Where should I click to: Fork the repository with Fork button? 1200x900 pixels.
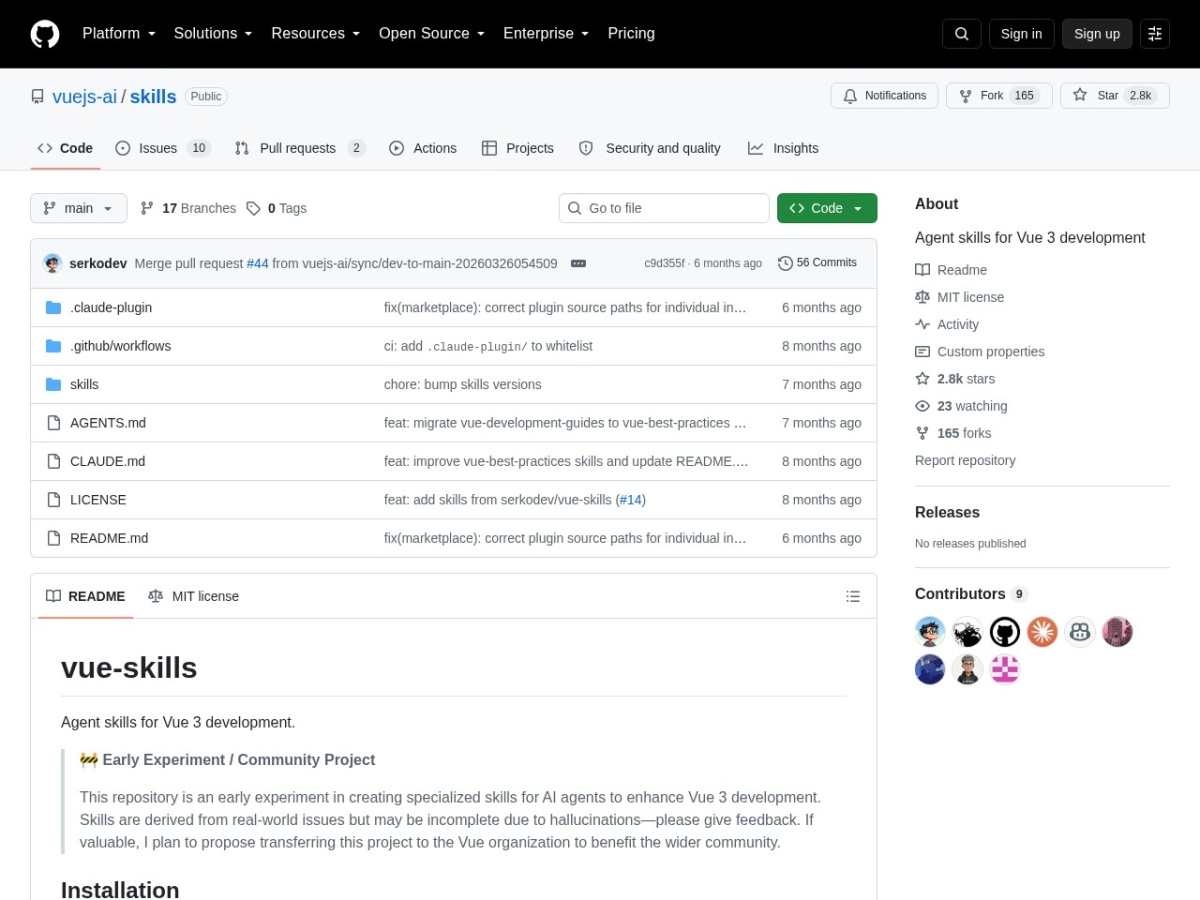coord(999,96)
